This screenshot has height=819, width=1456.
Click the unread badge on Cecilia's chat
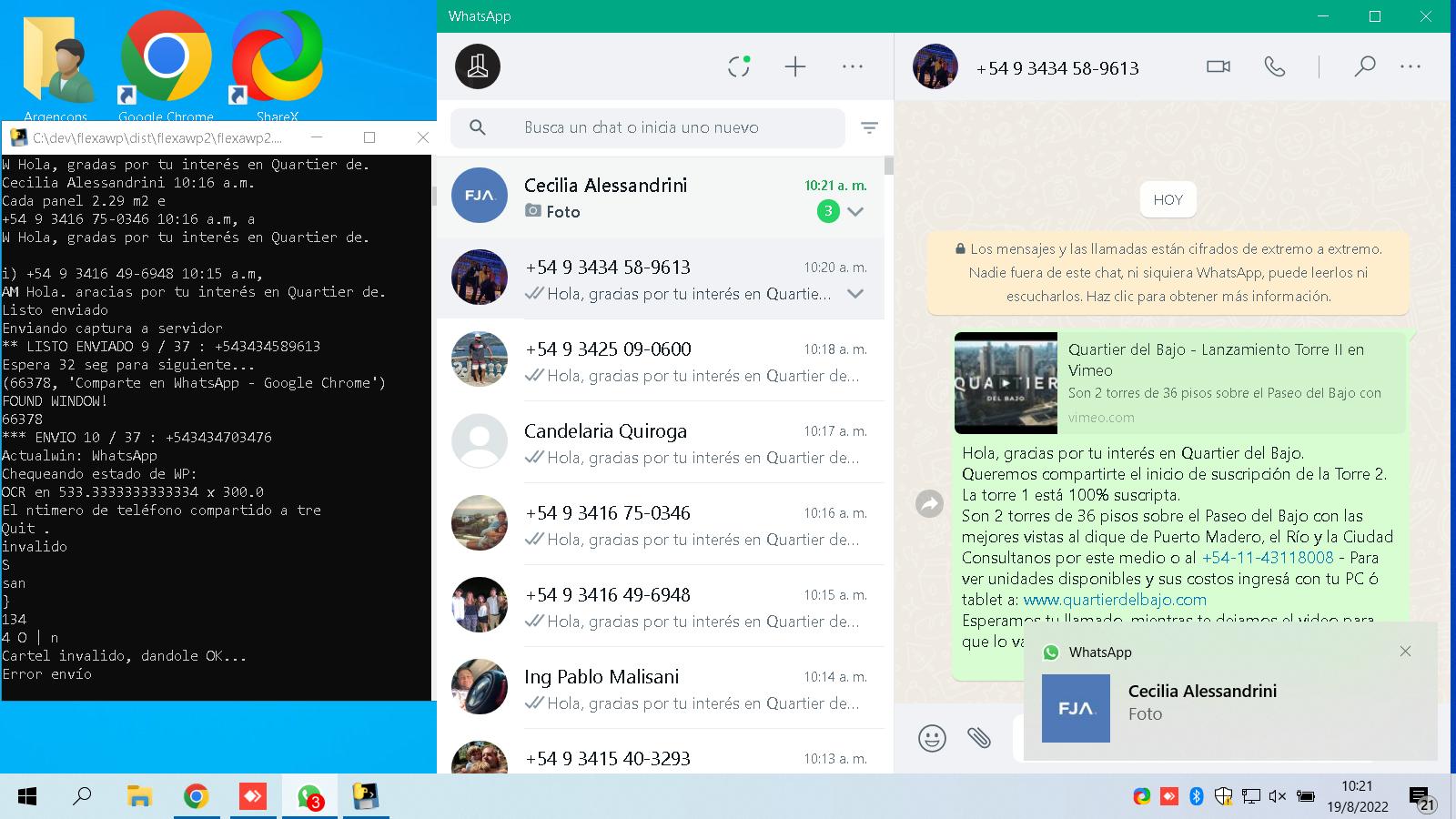[828, 211]
